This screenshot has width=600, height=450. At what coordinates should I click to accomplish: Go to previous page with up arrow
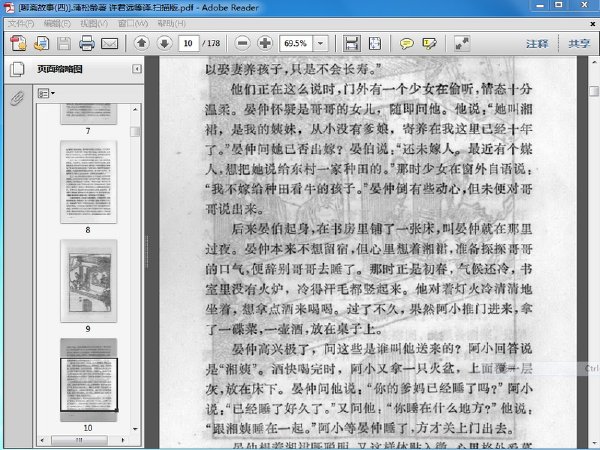[x=142, y=43]
